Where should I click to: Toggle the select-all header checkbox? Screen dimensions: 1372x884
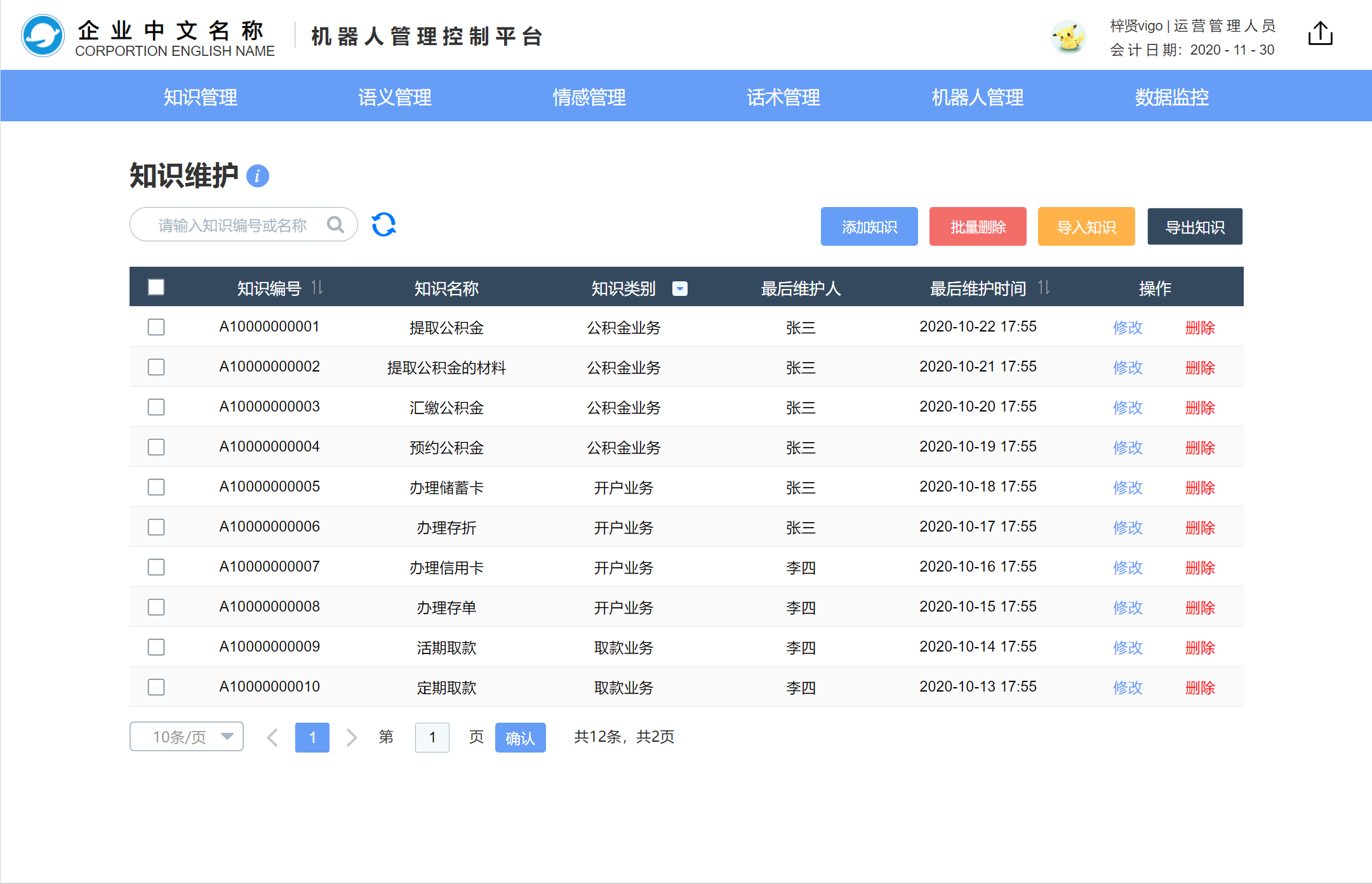click(x=156, y=288)
